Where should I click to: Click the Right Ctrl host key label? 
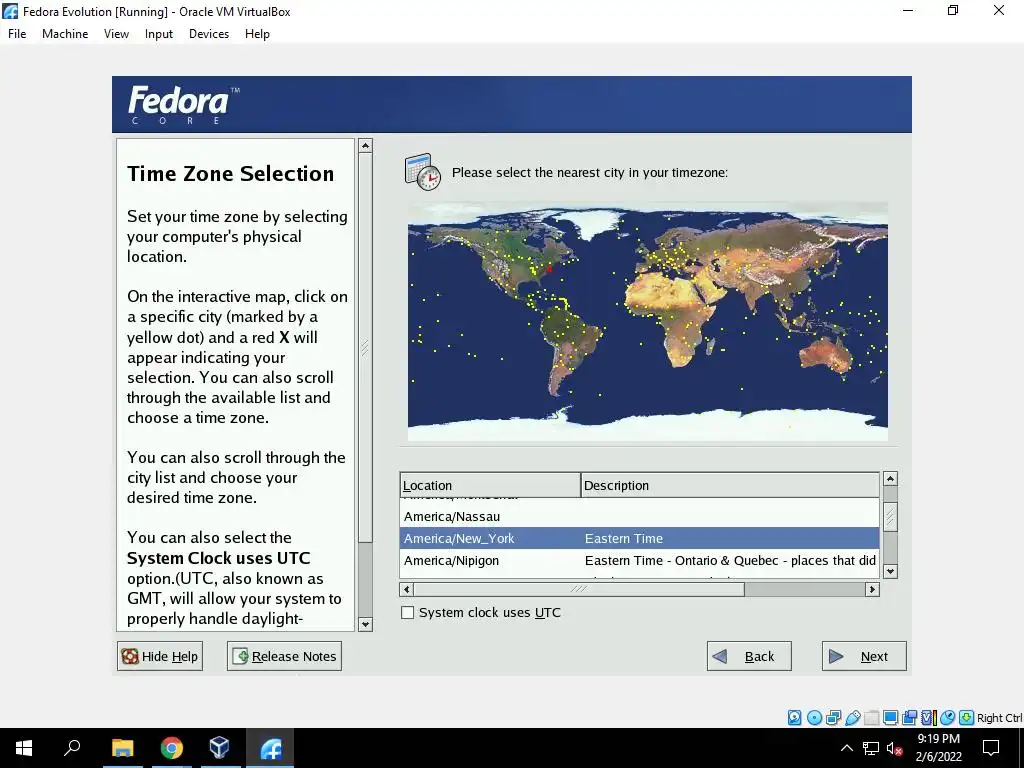1000,718
